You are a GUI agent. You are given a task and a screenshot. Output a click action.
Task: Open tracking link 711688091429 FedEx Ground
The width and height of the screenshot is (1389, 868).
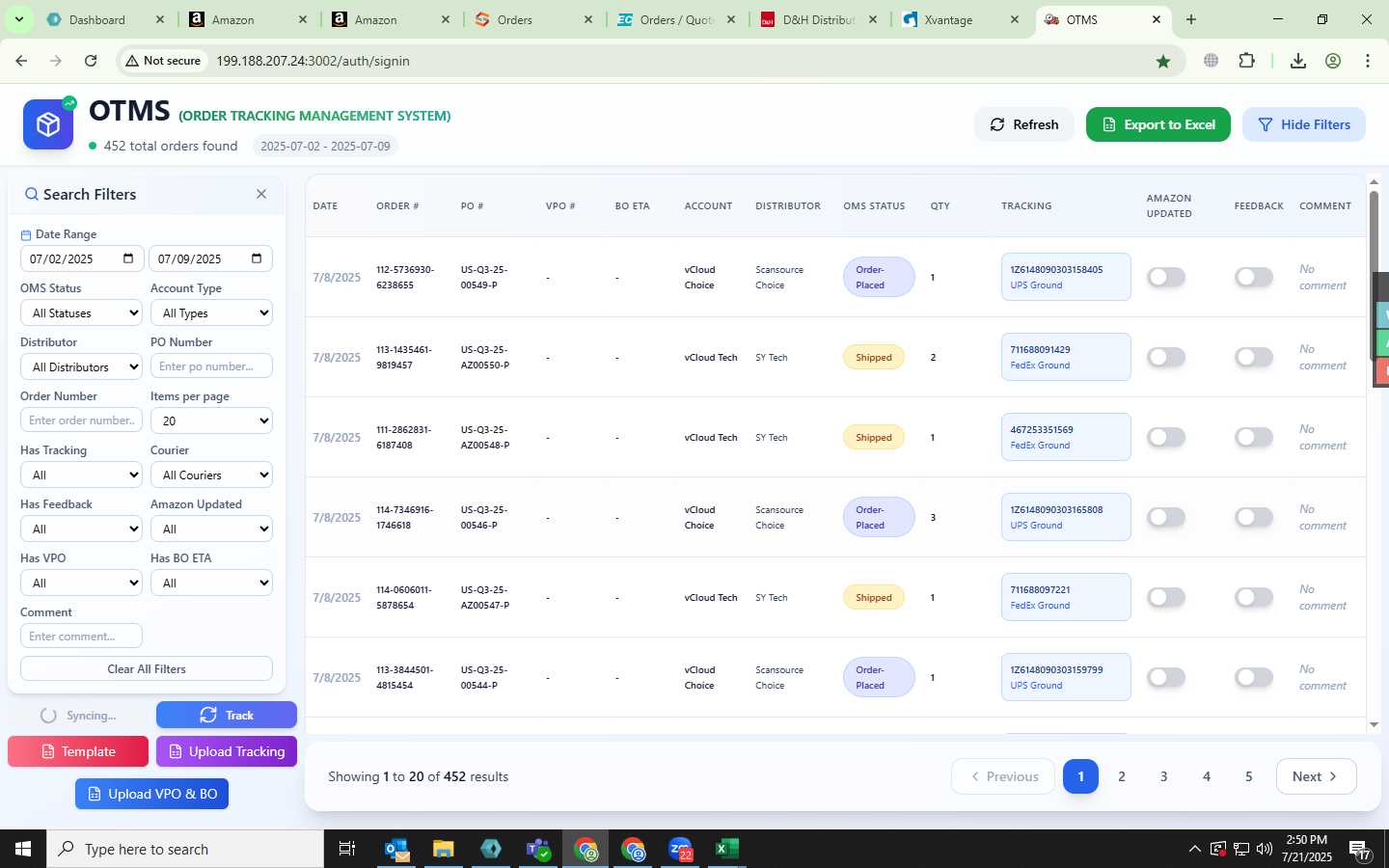tap(1066, 357)
